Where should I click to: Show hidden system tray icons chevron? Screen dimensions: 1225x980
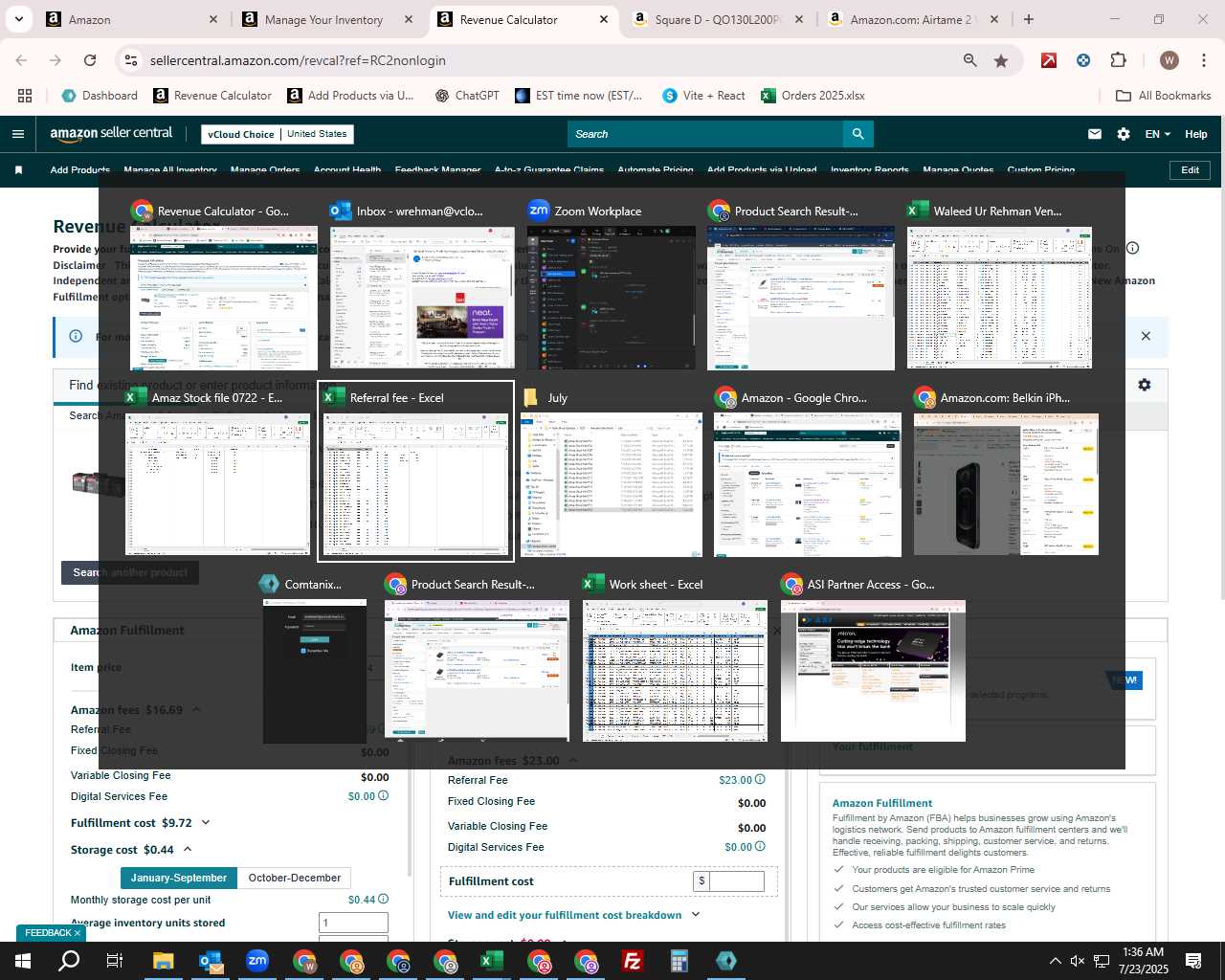point(1055,961)
